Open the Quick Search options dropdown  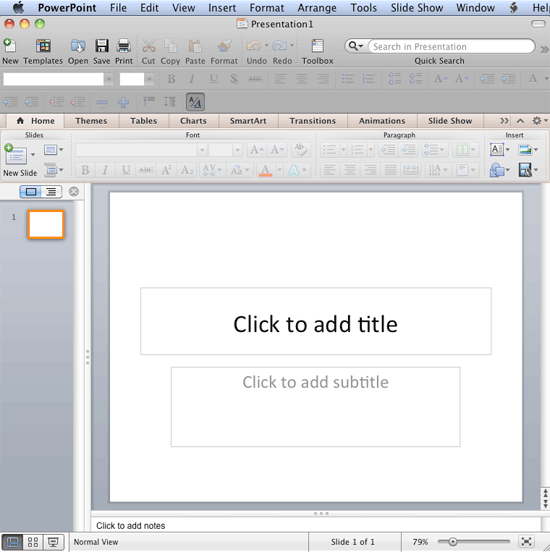[x=356, y=46]
